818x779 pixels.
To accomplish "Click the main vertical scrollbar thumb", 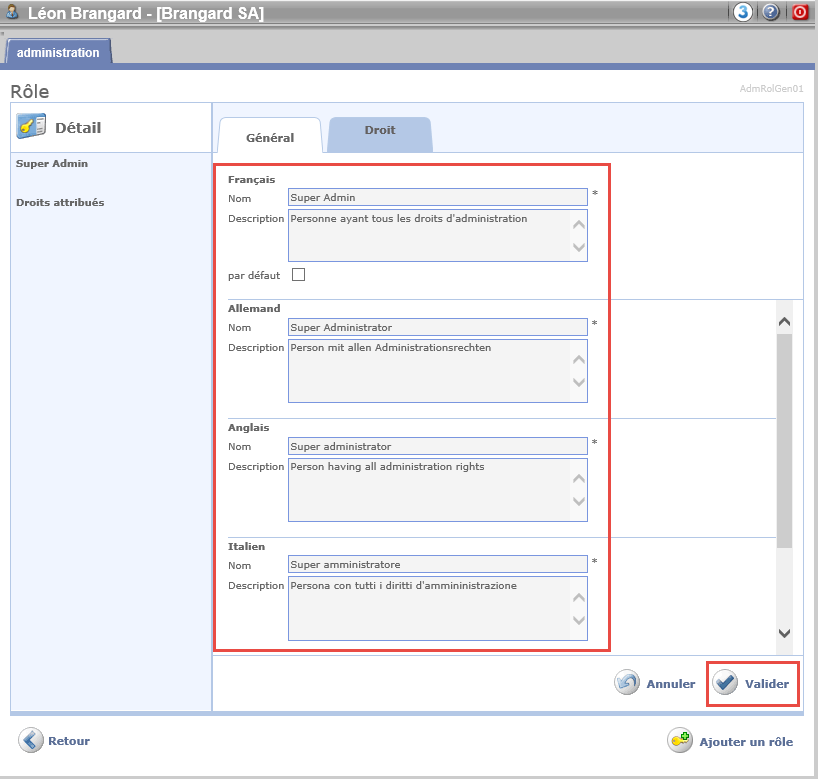I will 784,440.
